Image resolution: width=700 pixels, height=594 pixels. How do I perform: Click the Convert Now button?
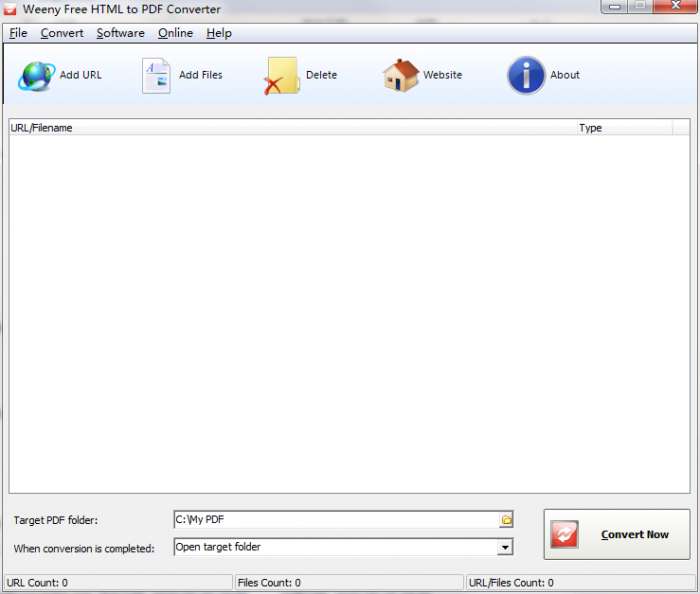(617, 534)
